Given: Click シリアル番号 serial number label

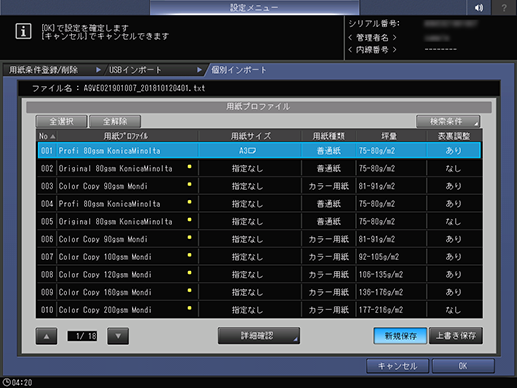Looking at the screenshot, I should tap(374, 24).
